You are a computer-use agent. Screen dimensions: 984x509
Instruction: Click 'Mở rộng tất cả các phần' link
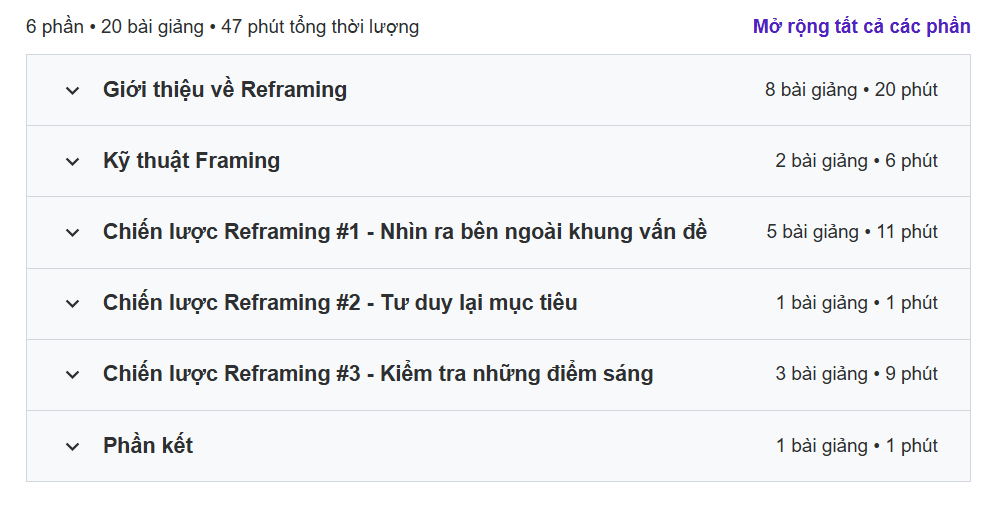[861, 27]
